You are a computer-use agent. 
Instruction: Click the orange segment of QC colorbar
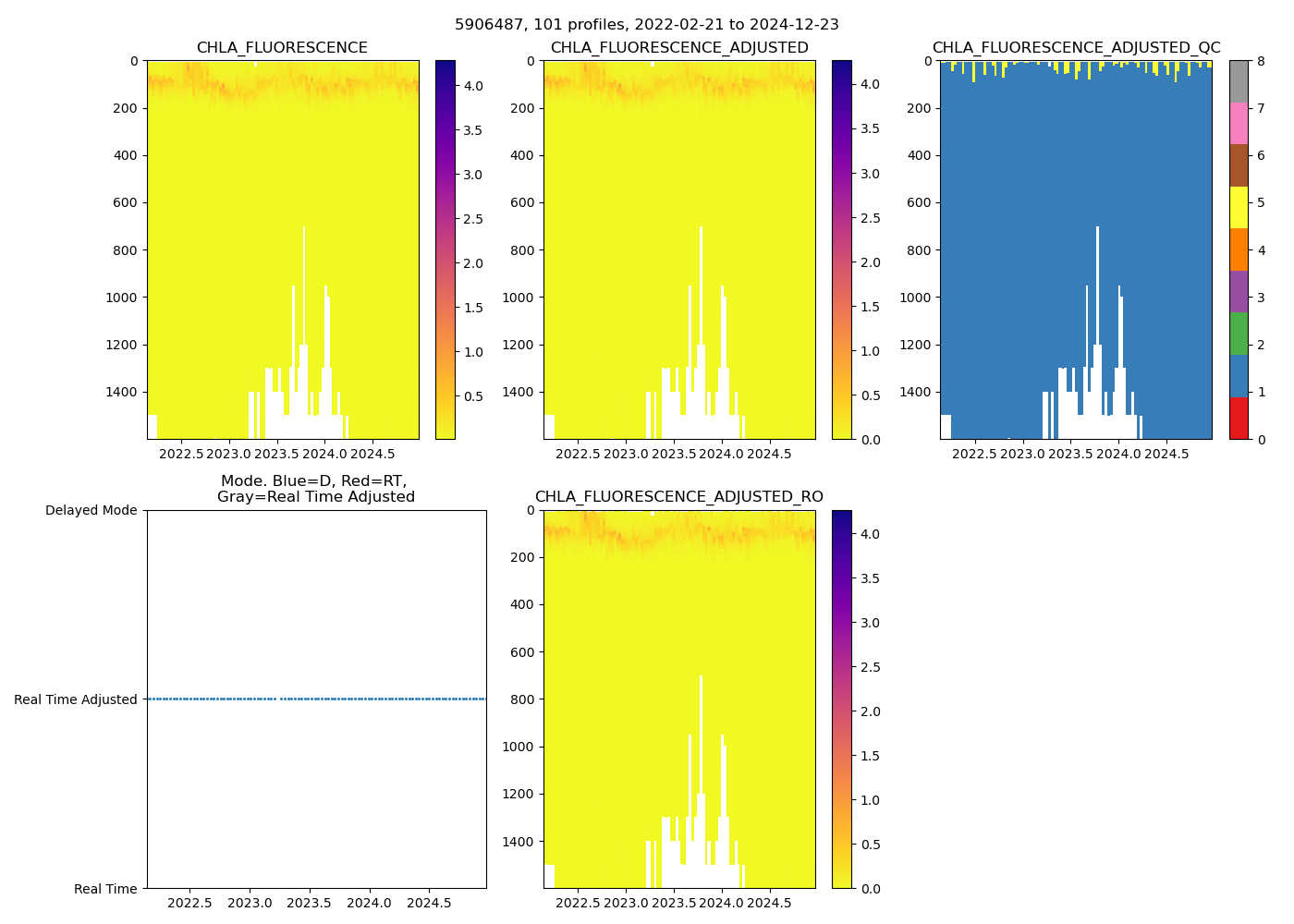pyautogui.click(x=1239, y=249)
